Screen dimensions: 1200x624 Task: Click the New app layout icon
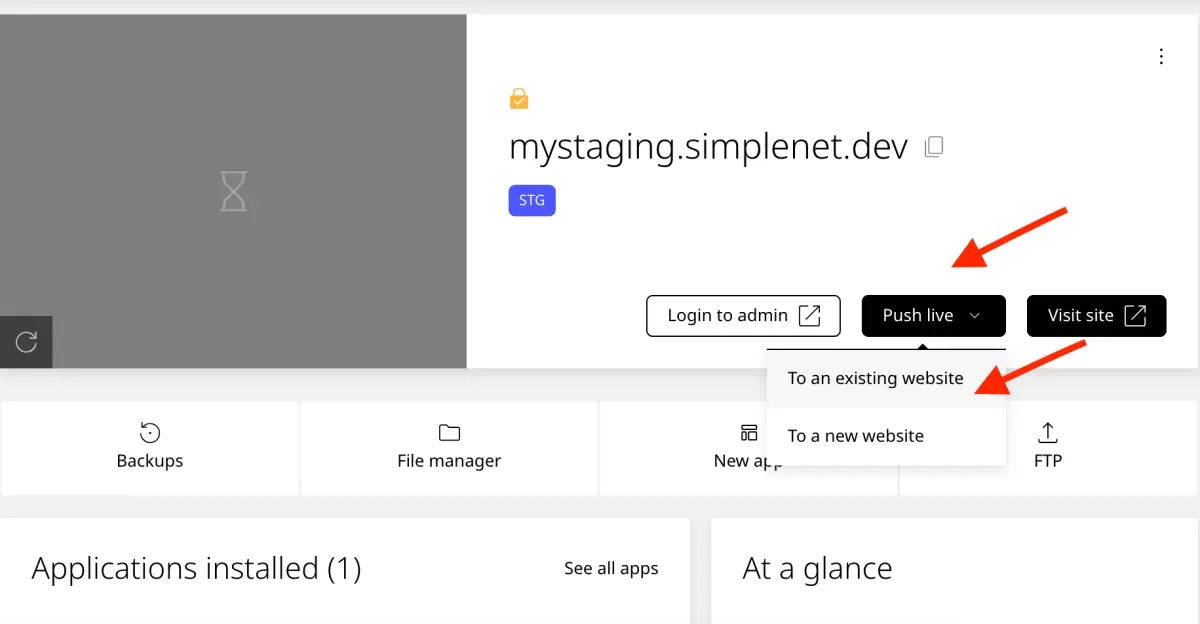(x=748, y=432)
